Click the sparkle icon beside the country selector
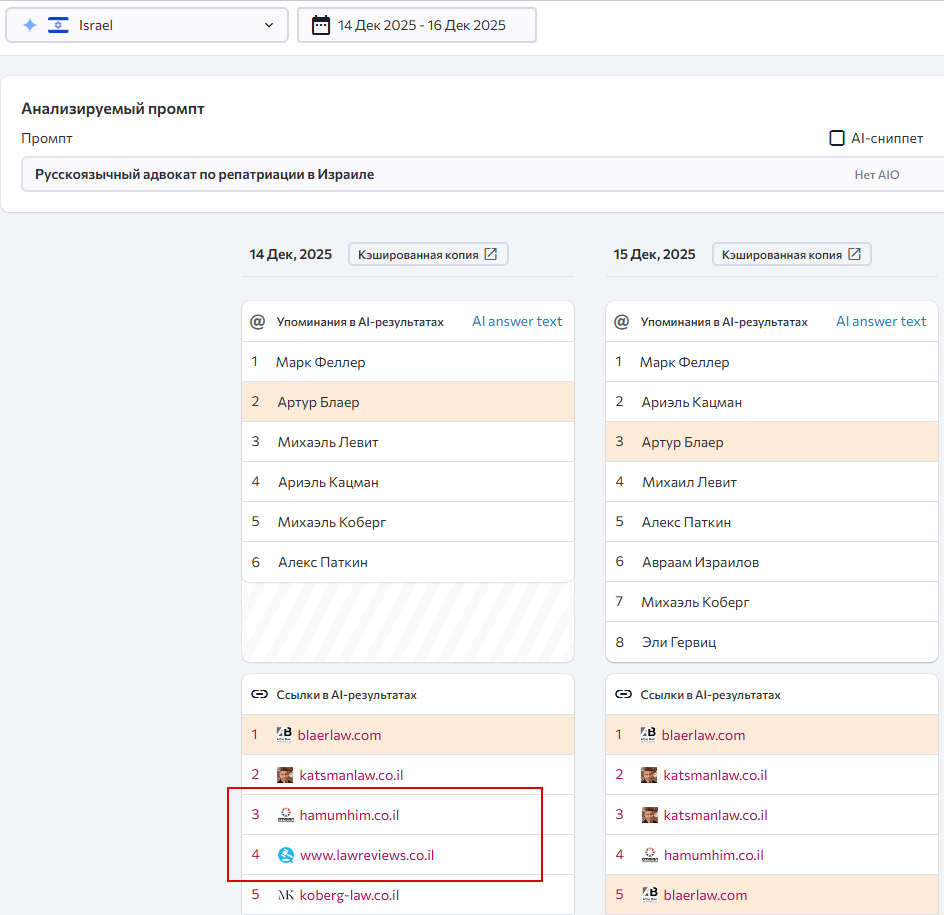944x915 pixels. click(x=29, y=24)
